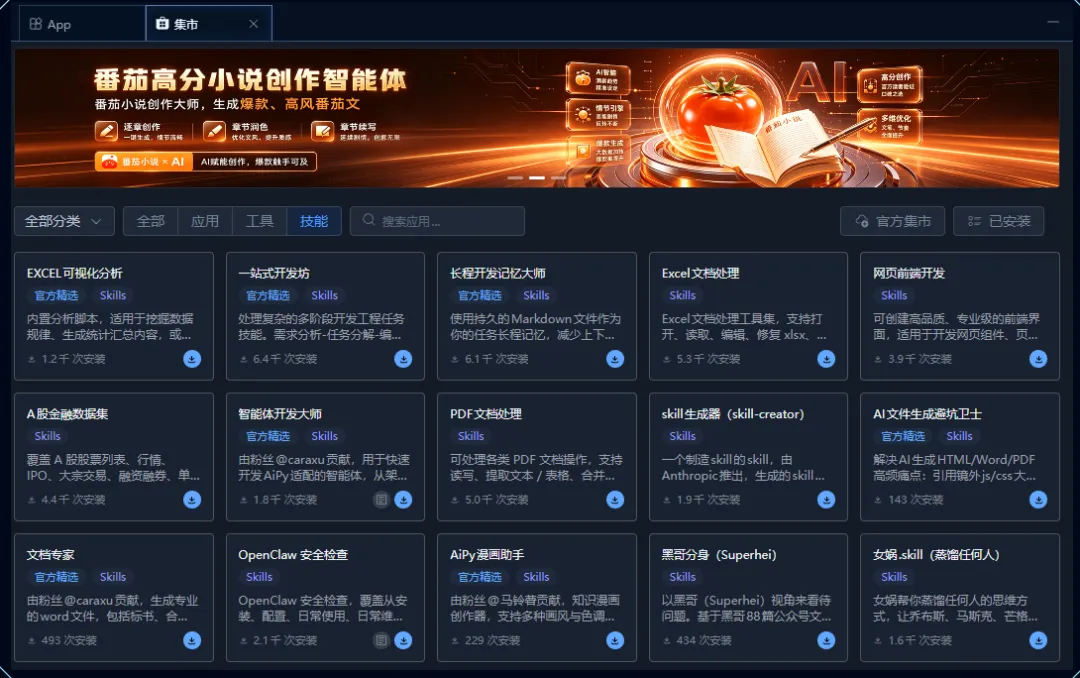
Task: Select the 应用 filter tab
Action: (x=205, y=221)
